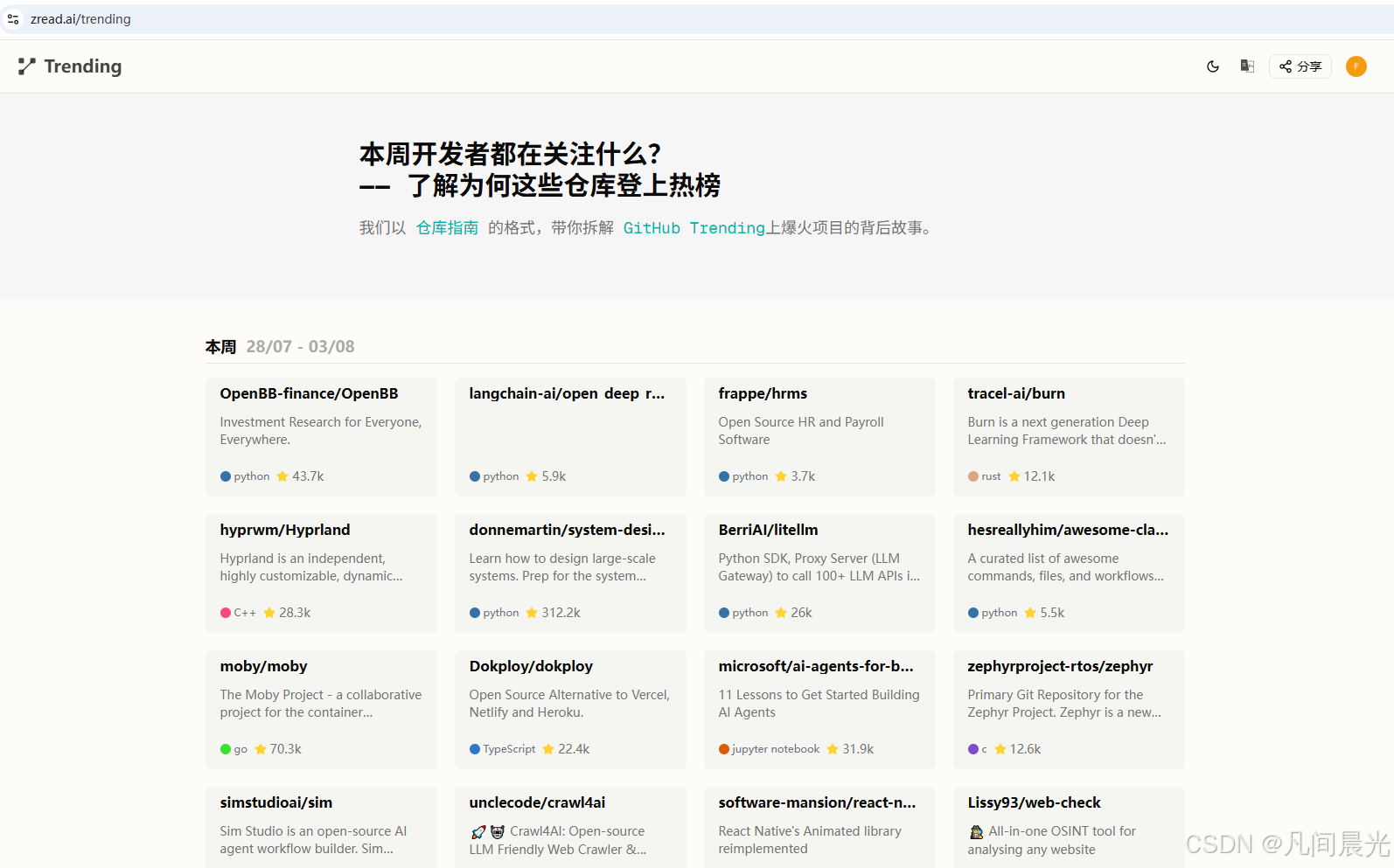The width and height of the screenshot is (1394, 868).
Task: Click the star icon beside 26k
Action: (x=781, y=613)
